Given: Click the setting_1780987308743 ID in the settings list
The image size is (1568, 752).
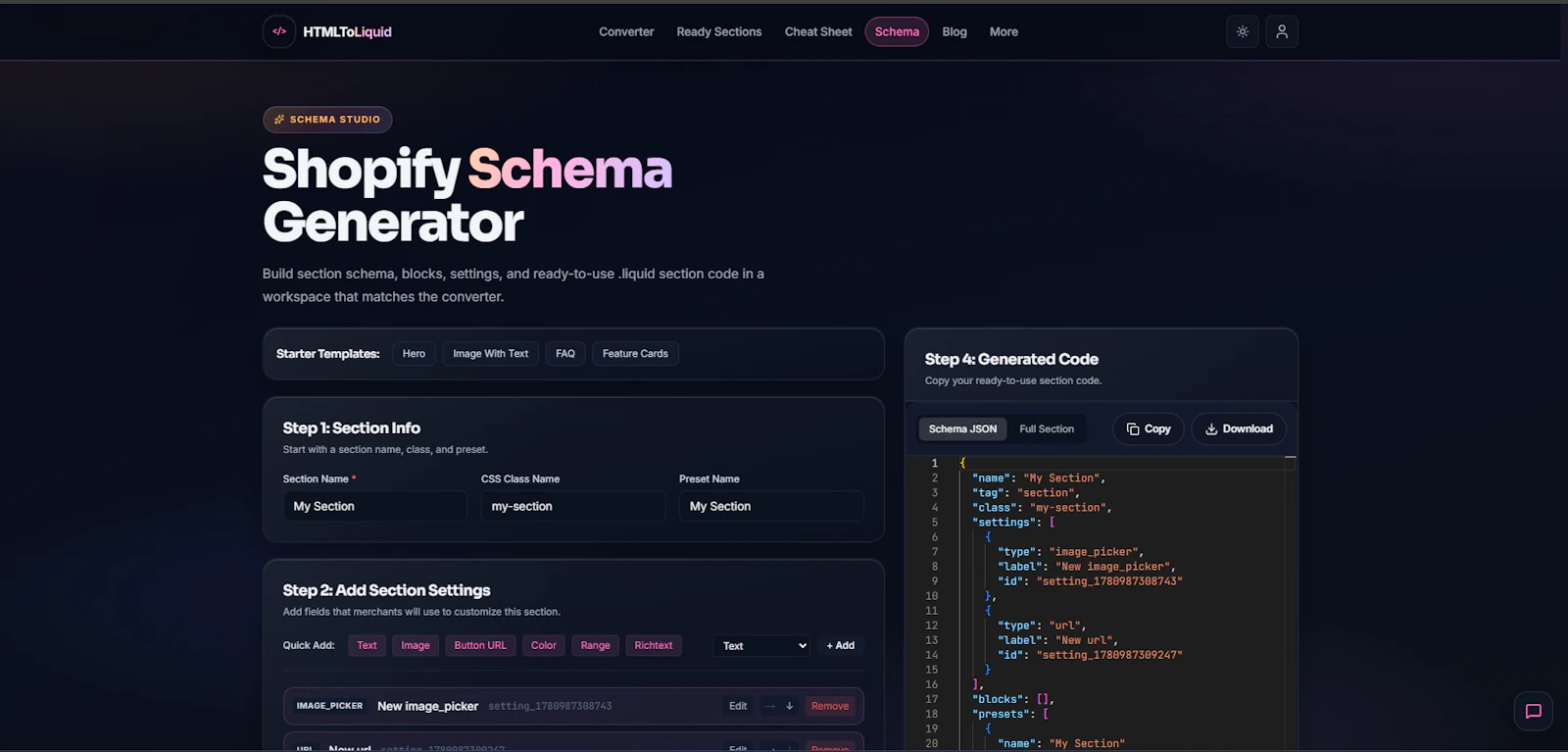Looking at the screenshot, I should pos(550,706).
